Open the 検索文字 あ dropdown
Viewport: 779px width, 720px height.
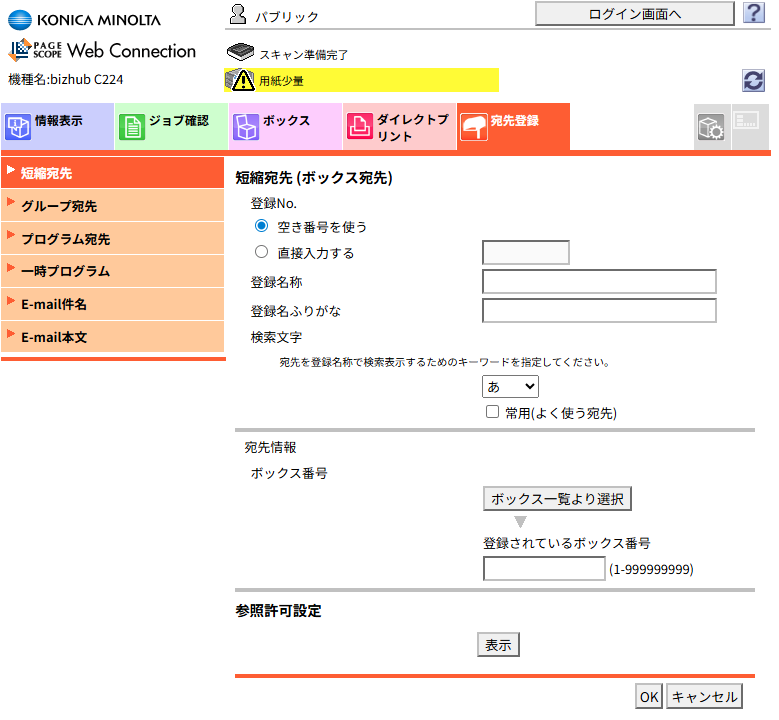[510, 387]
